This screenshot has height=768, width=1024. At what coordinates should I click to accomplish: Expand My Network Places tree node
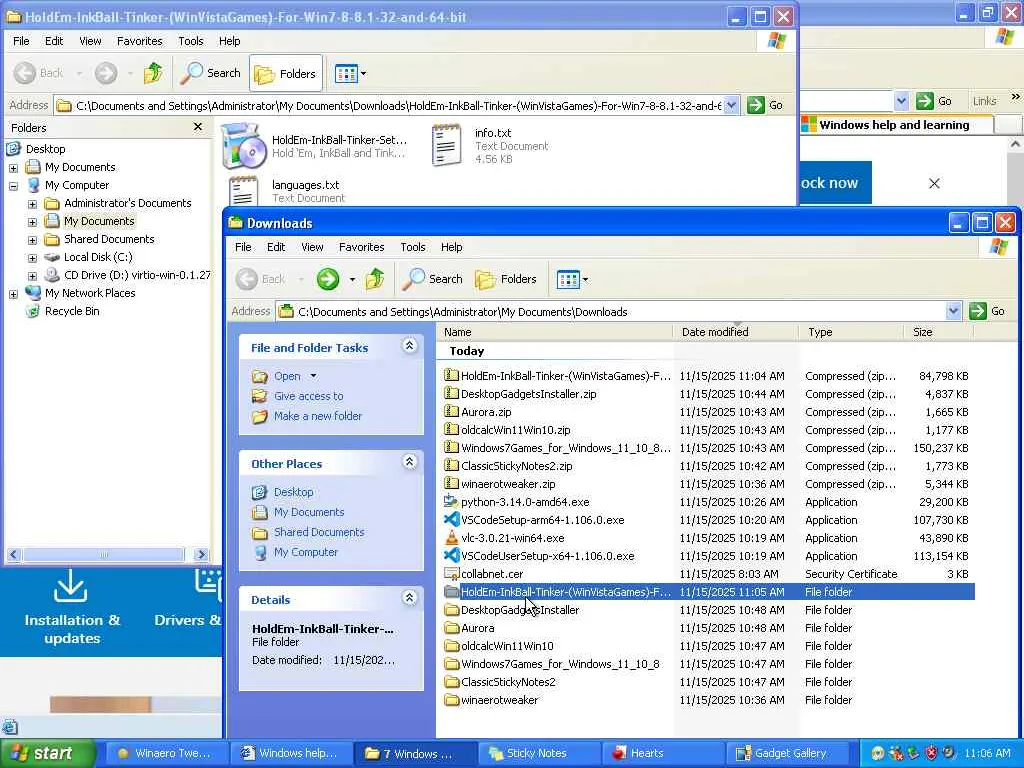pos(13,294)
